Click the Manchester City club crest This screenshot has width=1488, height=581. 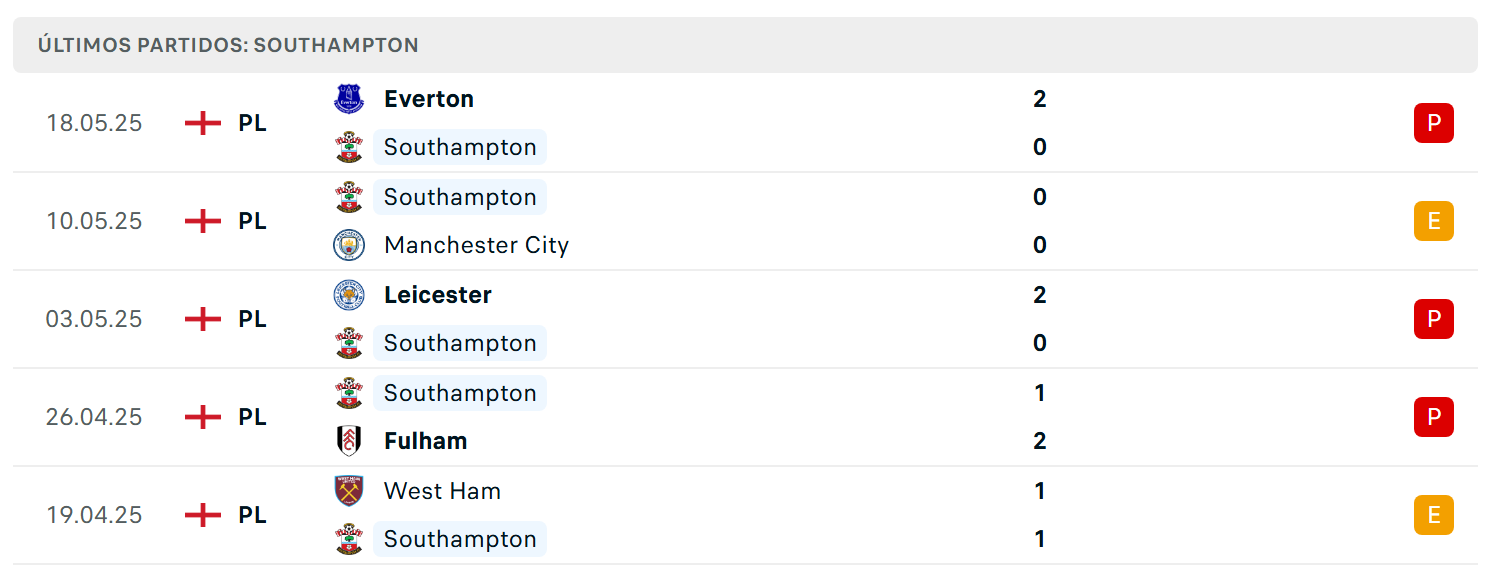tap(349, 245)
